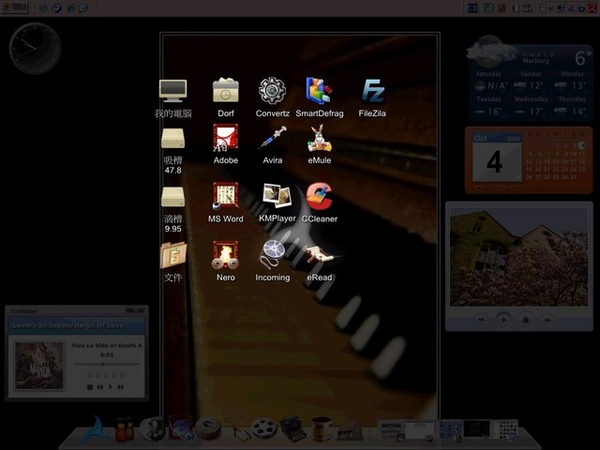Set star rating in music widget
Image resolution: width=600 pixels, height=450 pixels.
point(106,375)
